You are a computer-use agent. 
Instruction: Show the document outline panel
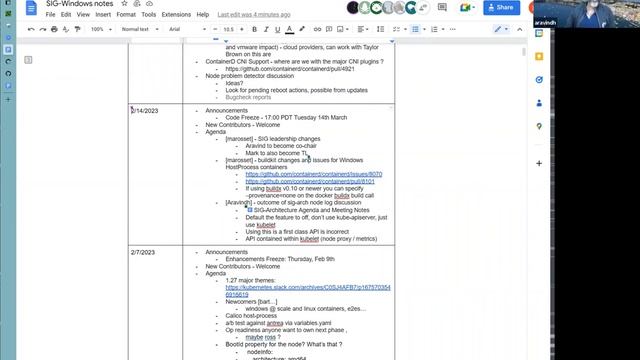pos(28,60)
